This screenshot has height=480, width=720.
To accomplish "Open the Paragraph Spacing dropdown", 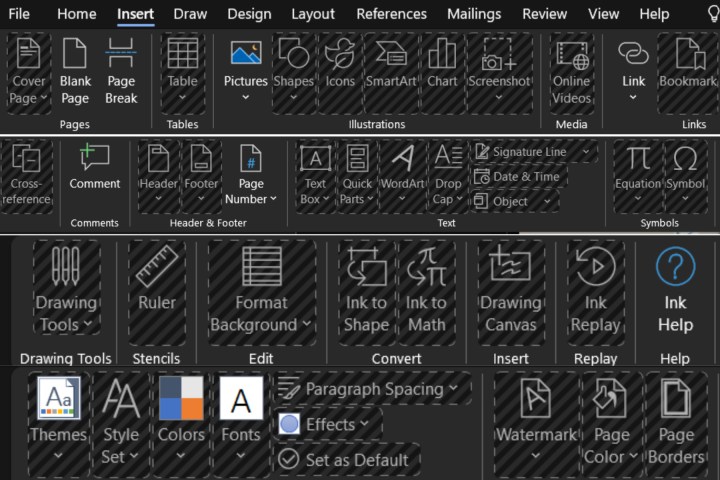I will click(373, 389).
